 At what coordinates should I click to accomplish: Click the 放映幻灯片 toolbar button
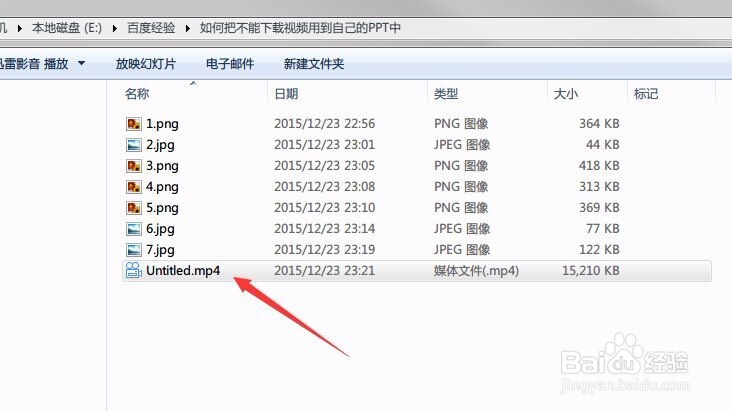pyautogui.click(x=146, y=64)
